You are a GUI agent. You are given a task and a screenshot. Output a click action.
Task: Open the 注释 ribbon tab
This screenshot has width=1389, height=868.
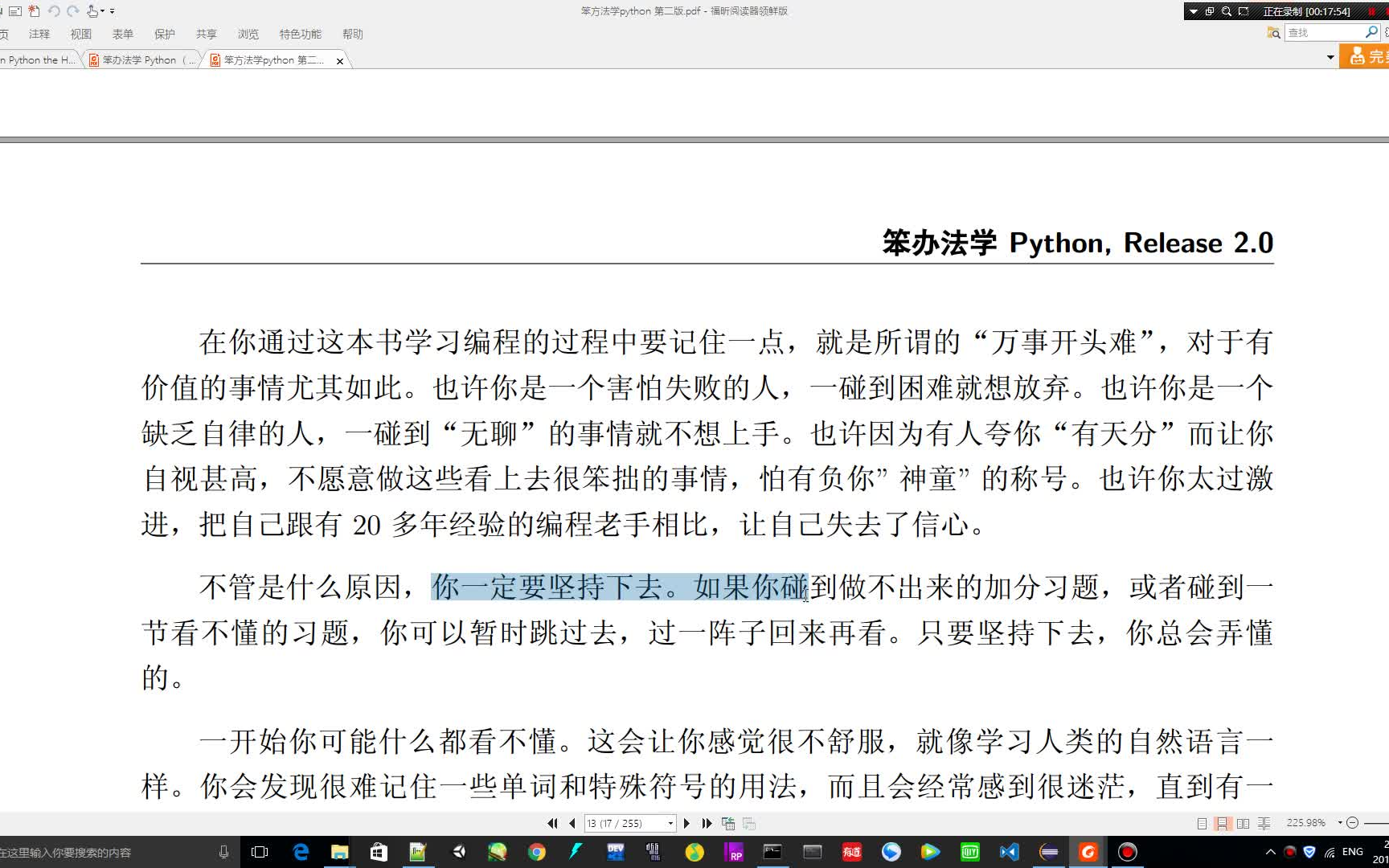[x=39, y=34]
